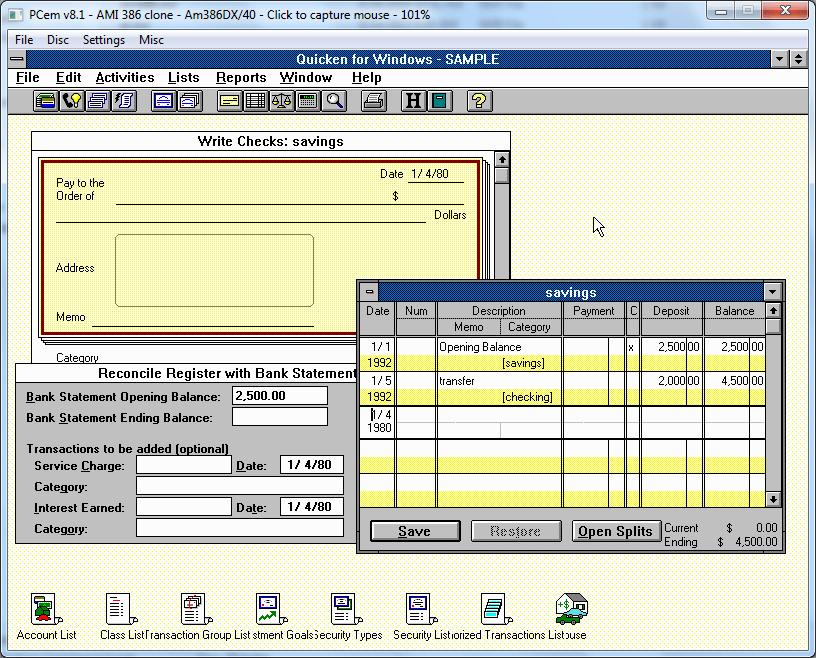Click Bank Statement Ending Balance field
The image size is (816, 658).
click(280, 417)
